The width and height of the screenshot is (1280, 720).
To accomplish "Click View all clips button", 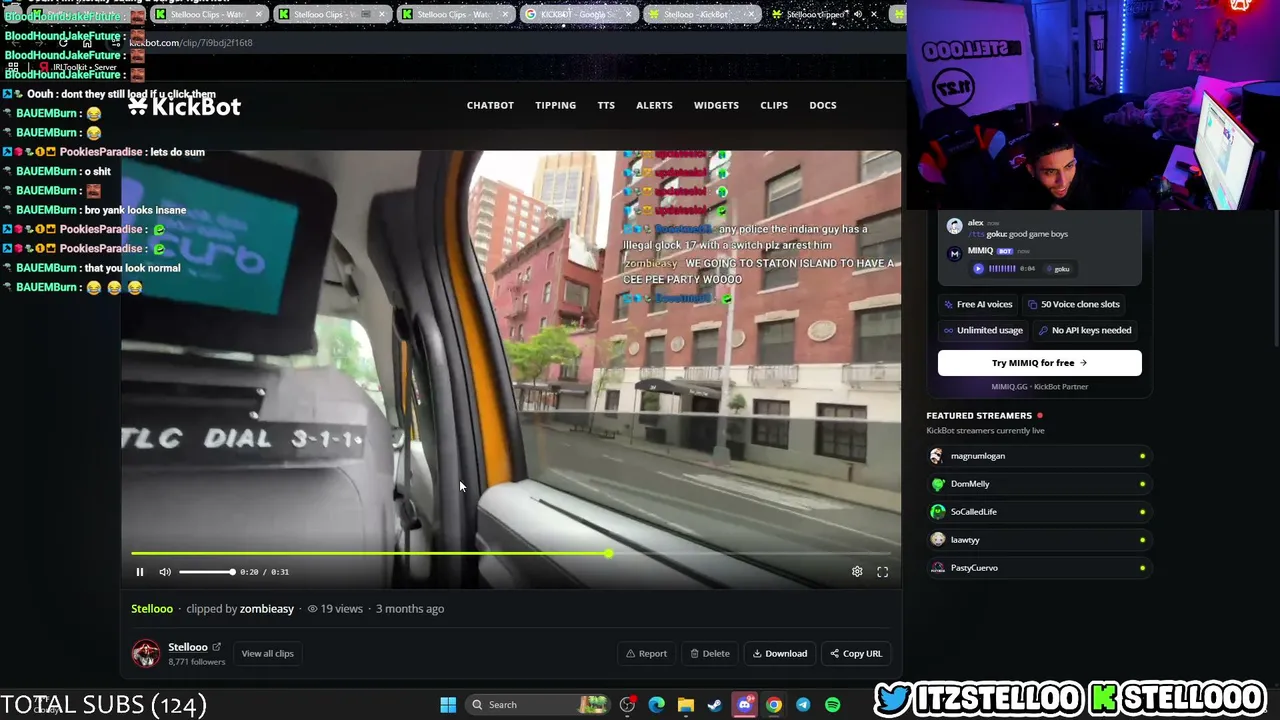I will point(267,653).
